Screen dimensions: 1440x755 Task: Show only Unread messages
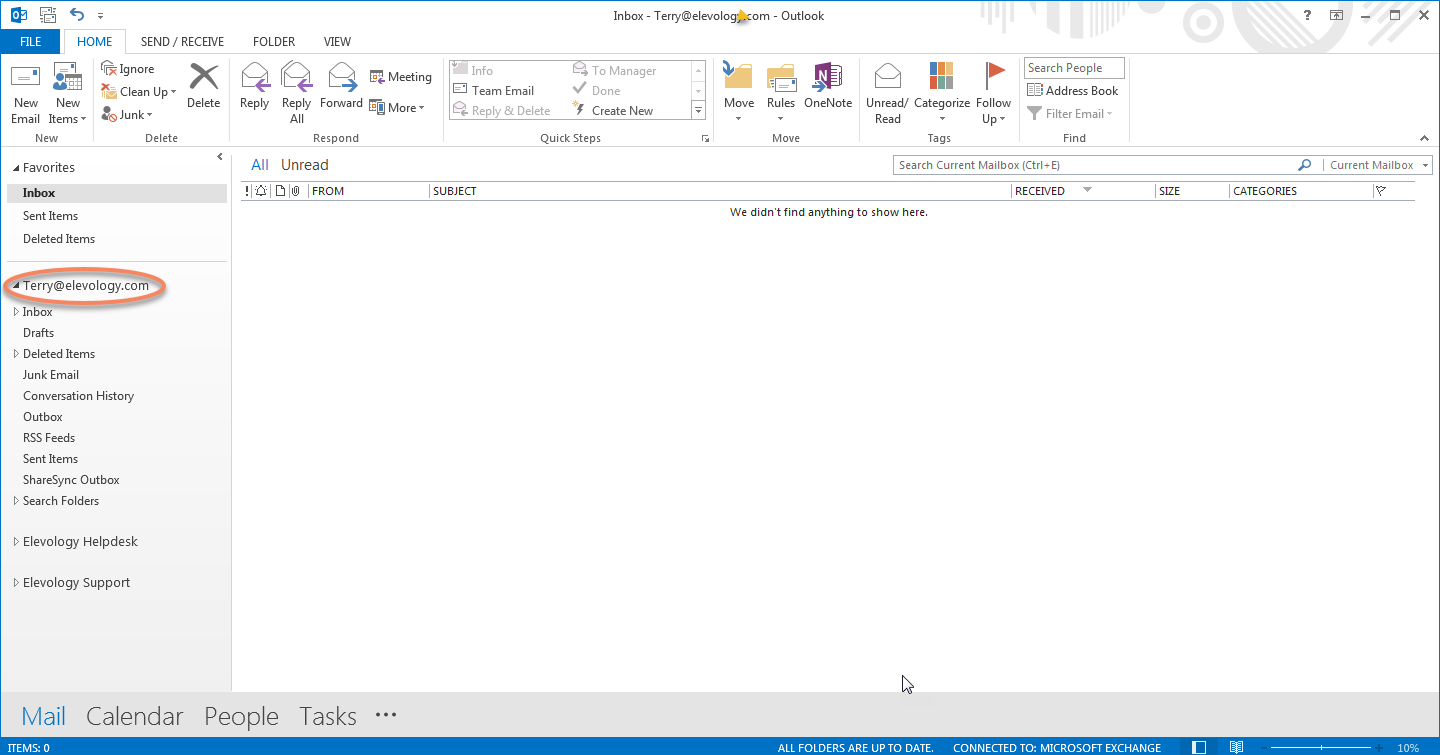click(x=305, y=165)
